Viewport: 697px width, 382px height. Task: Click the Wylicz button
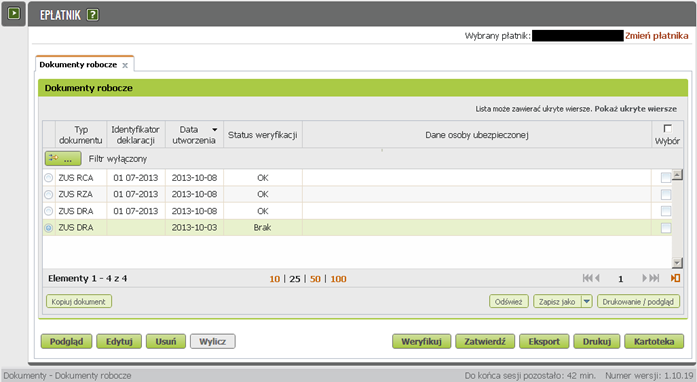(x=212, y=342)
